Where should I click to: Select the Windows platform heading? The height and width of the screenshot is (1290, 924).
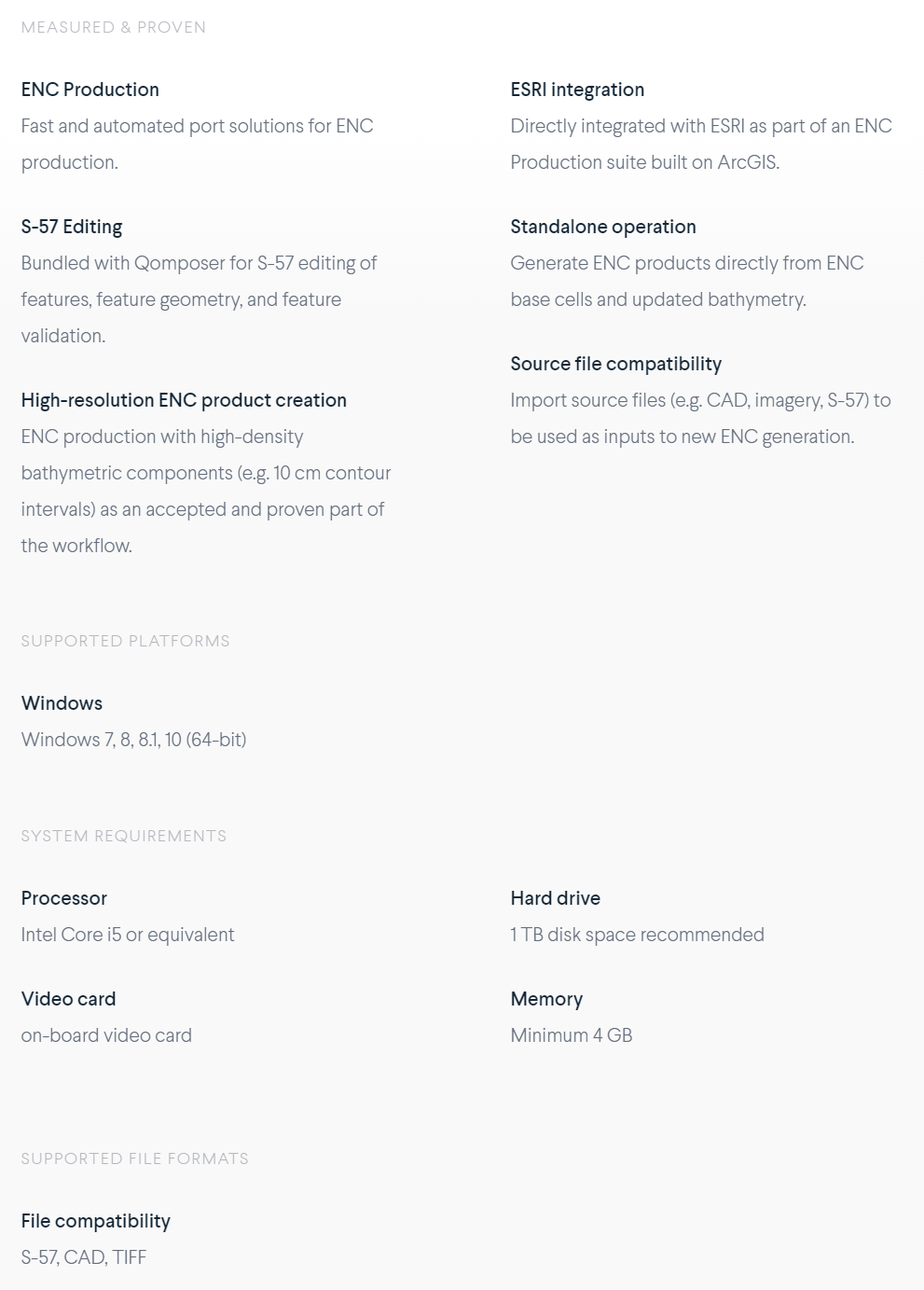62,703
